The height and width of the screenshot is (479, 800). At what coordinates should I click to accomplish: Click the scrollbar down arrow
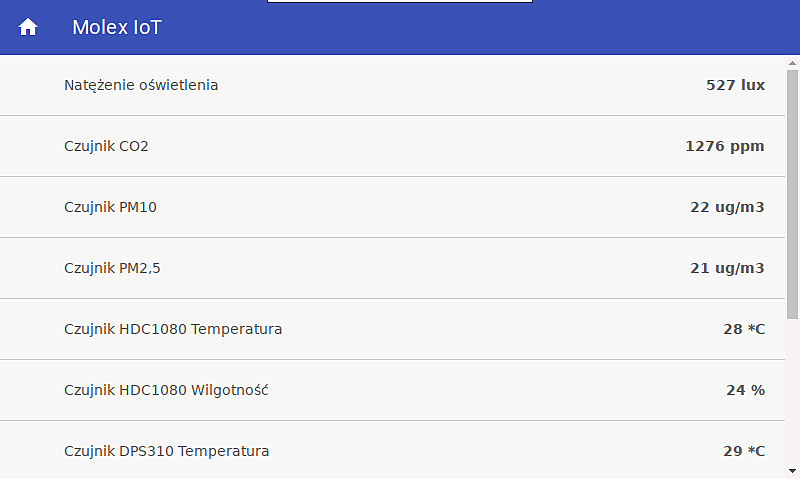pyautogui.click(x=793, y=471)
